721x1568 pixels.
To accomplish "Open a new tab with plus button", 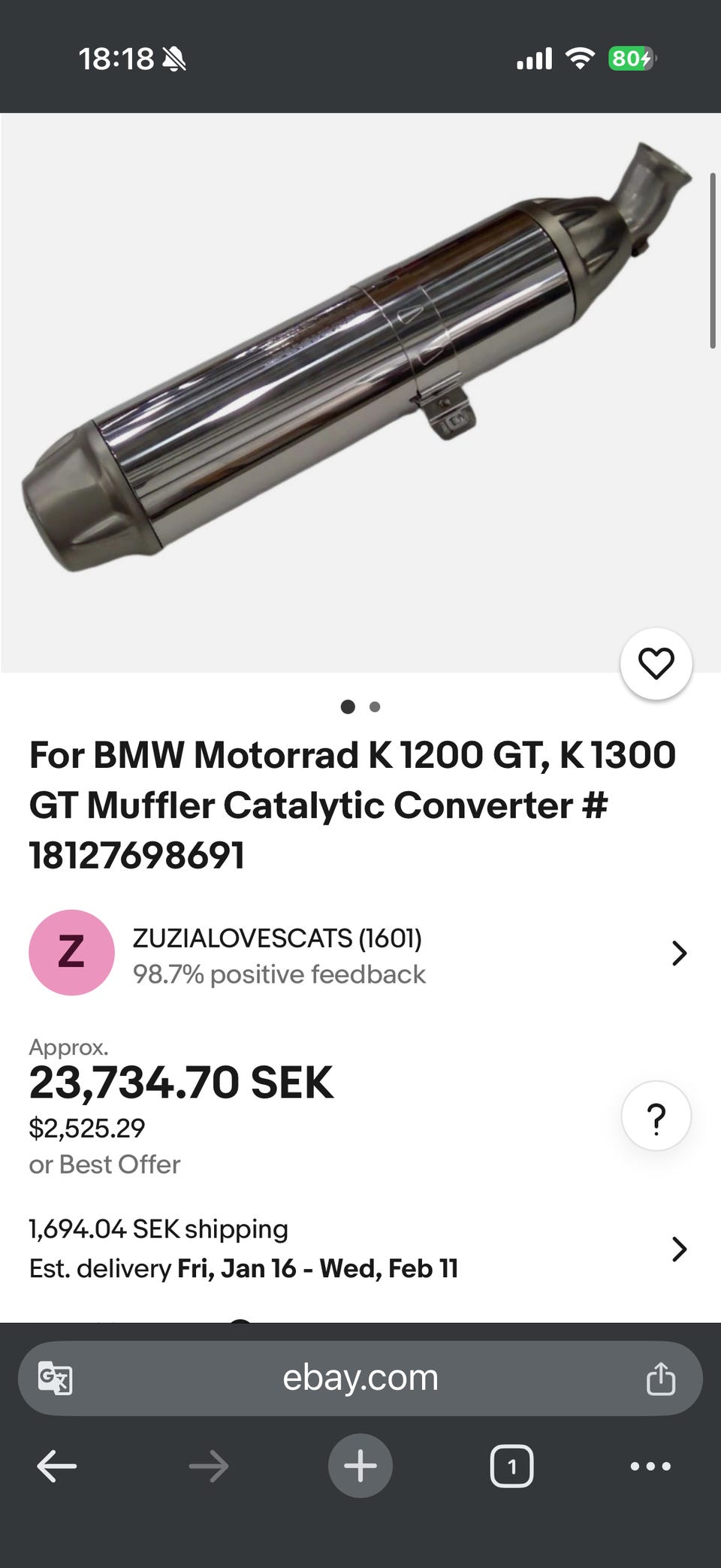I will [x=360, y=1466].
